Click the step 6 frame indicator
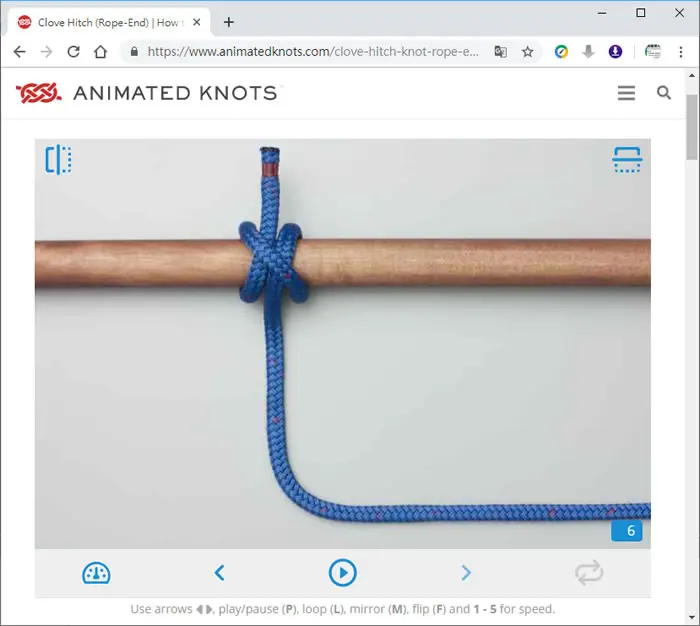 (x=627, y=530)
